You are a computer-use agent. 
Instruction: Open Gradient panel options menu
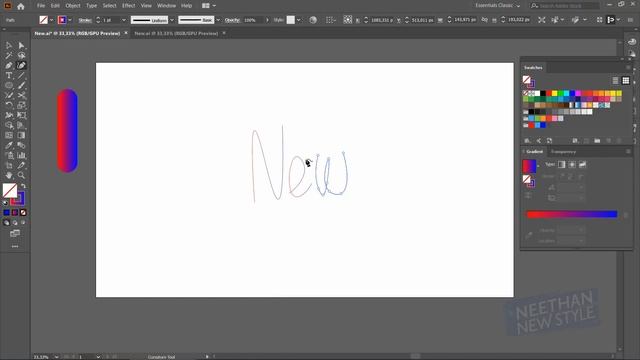click(628, 152)
